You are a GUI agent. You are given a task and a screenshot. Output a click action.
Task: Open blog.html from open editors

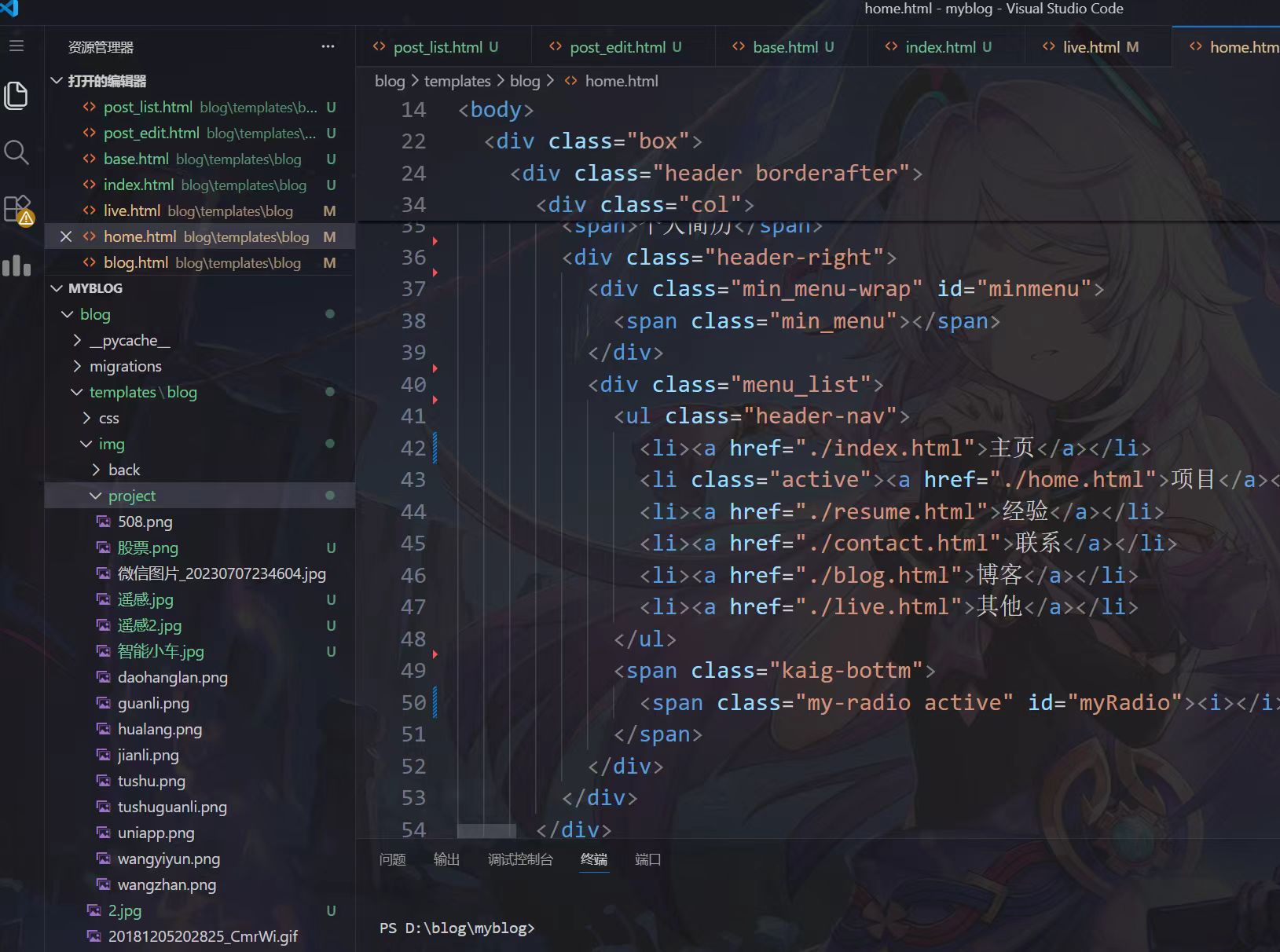tap(136, 262)
